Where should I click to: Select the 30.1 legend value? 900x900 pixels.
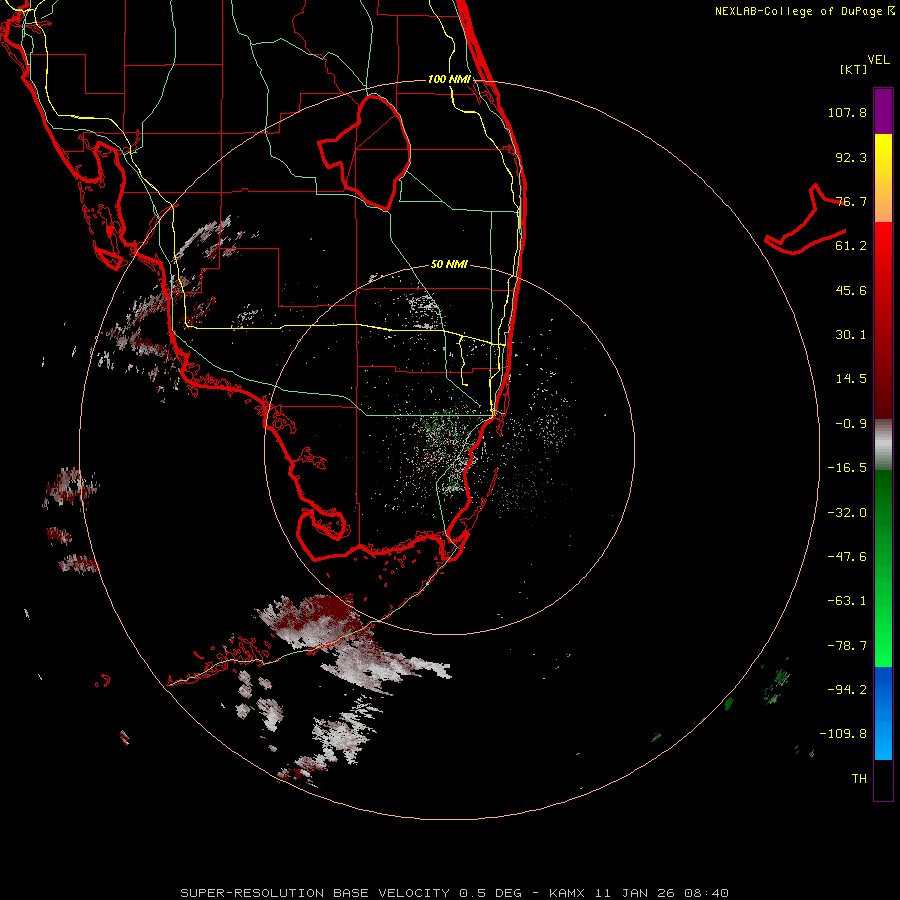(851, 335)
